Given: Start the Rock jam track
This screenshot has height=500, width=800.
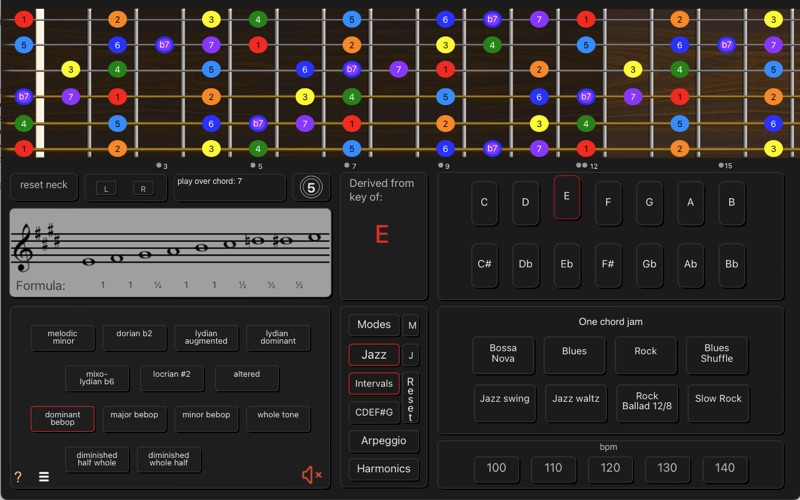Looking at the screenshot, I should (x=645, y=354).
